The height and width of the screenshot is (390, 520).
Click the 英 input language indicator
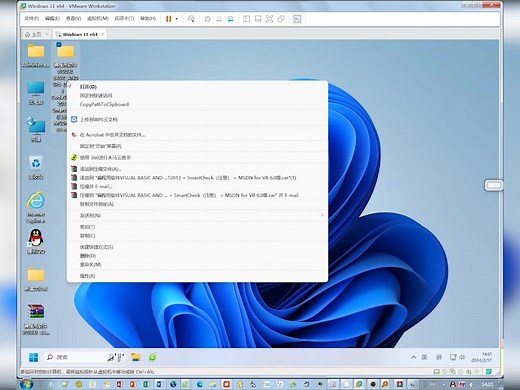(x=424, y=357)
